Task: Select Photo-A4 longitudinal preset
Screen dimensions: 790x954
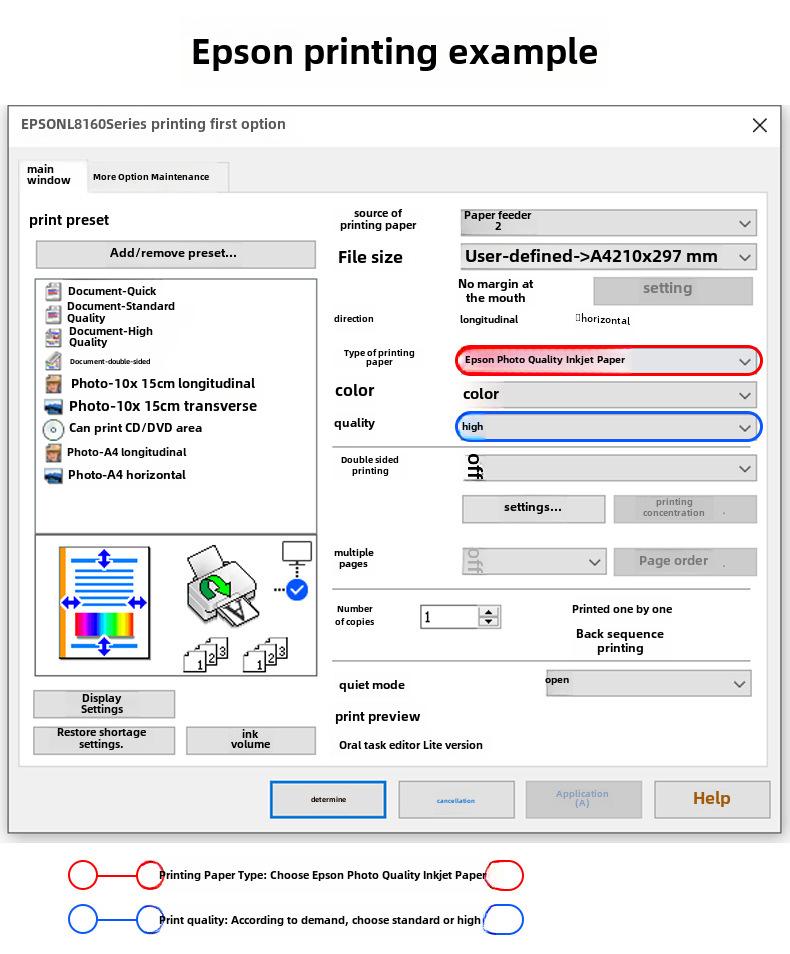Action: click(x=127, y=452)
